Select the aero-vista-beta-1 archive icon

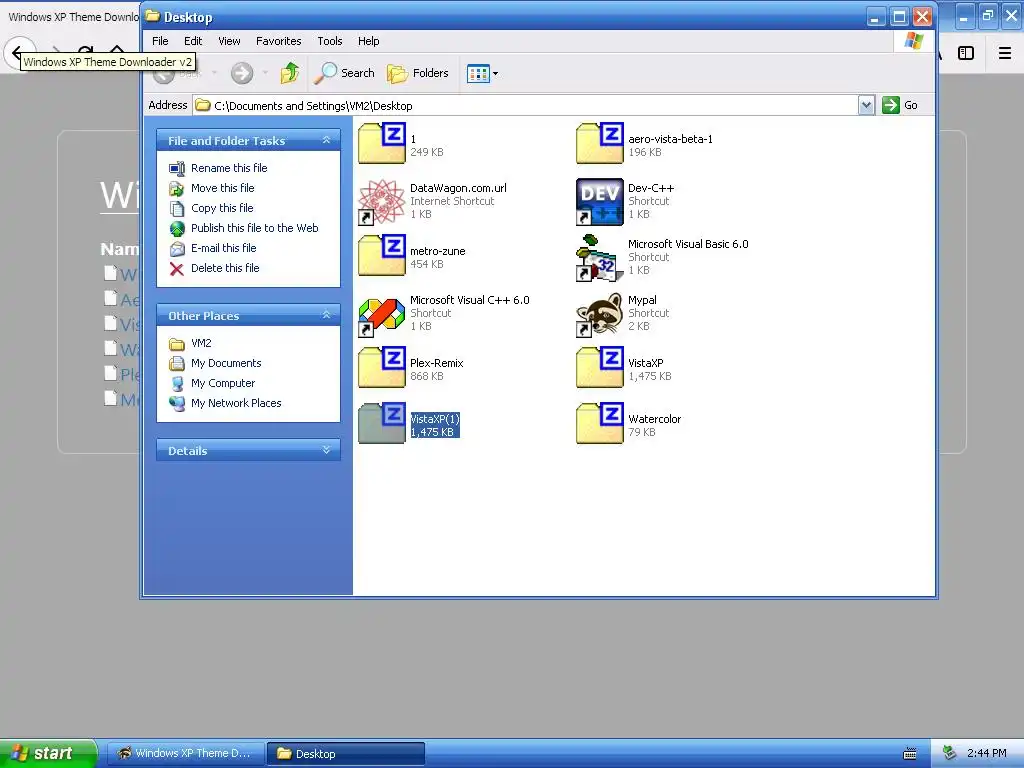tap(600, 143)
